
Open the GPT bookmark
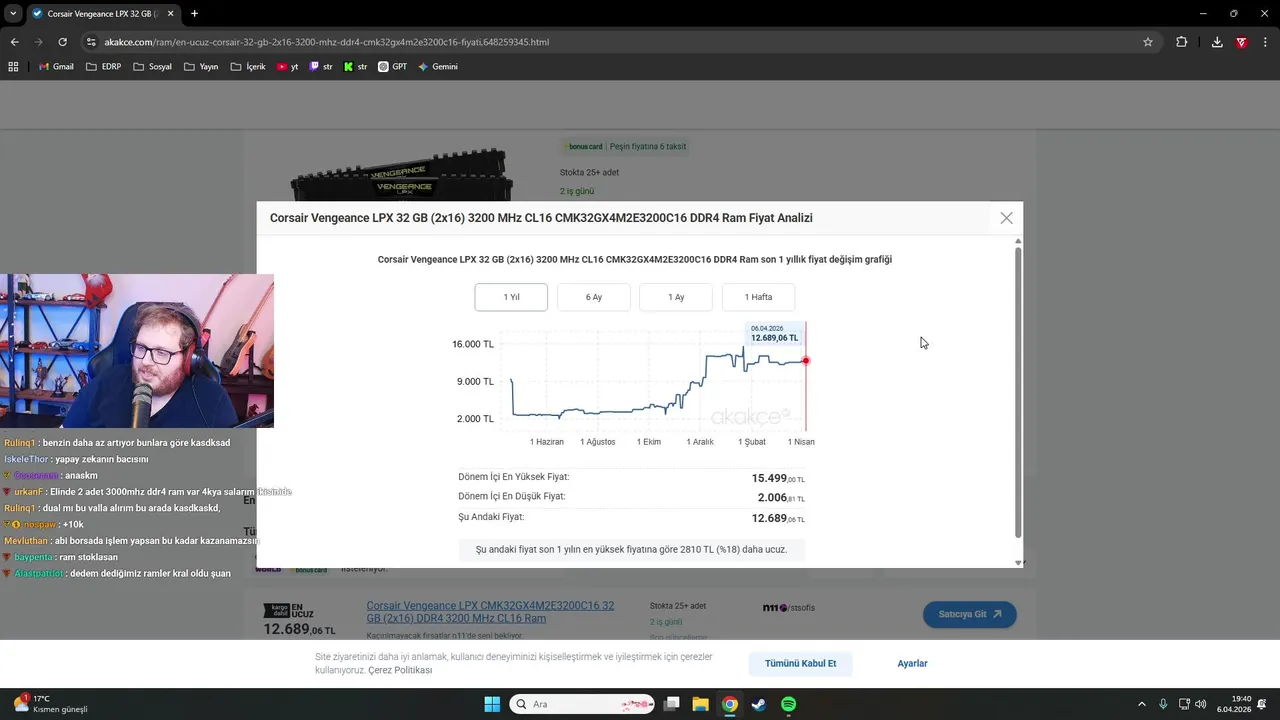tap(392, 67)
